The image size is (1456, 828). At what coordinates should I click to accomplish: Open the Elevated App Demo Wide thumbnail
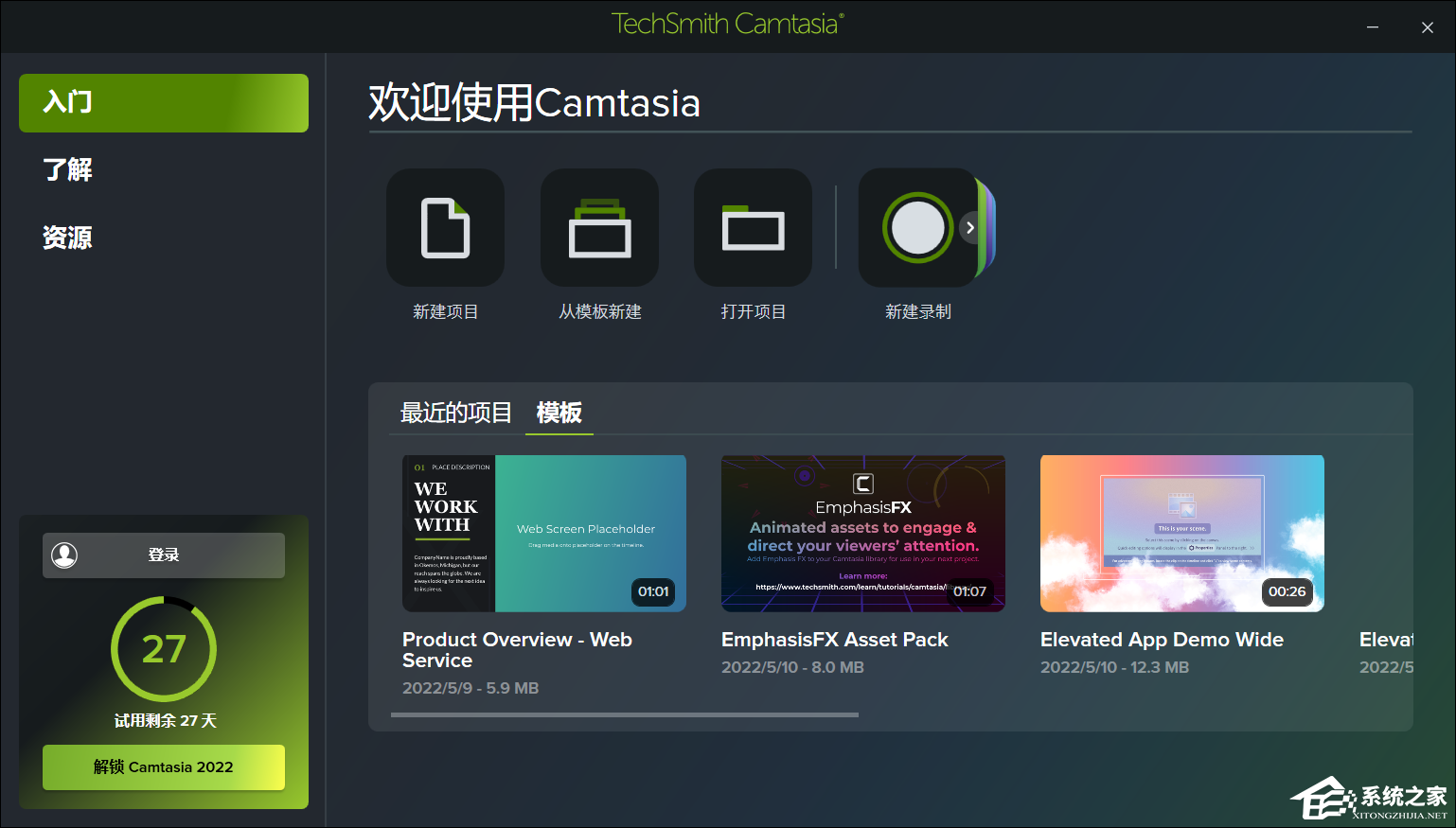pyautogui.click(x=1182, y=534)
